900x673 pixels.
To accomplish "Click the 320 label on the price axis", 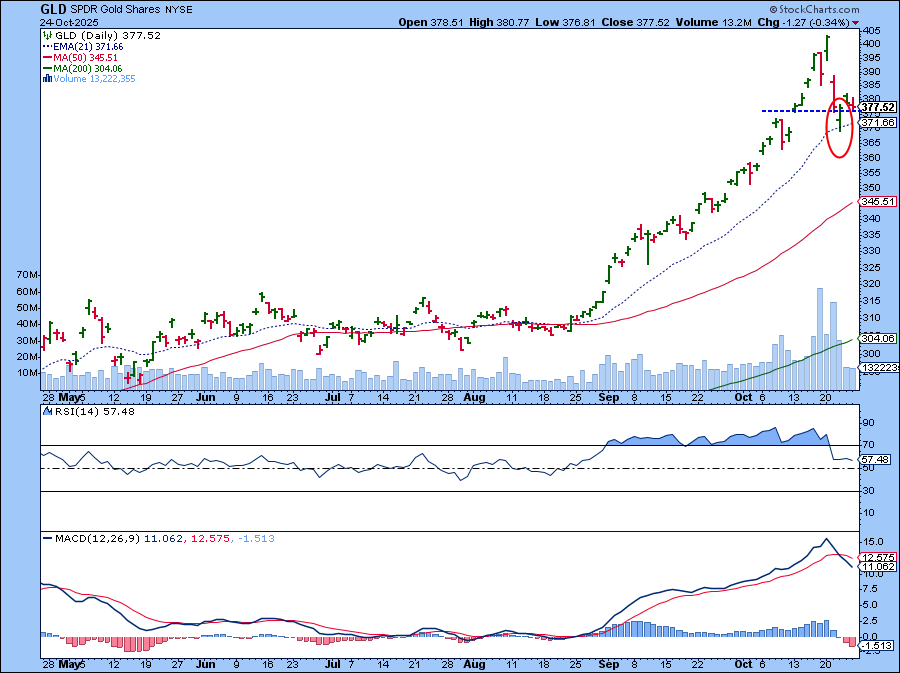I will (871, 283).
